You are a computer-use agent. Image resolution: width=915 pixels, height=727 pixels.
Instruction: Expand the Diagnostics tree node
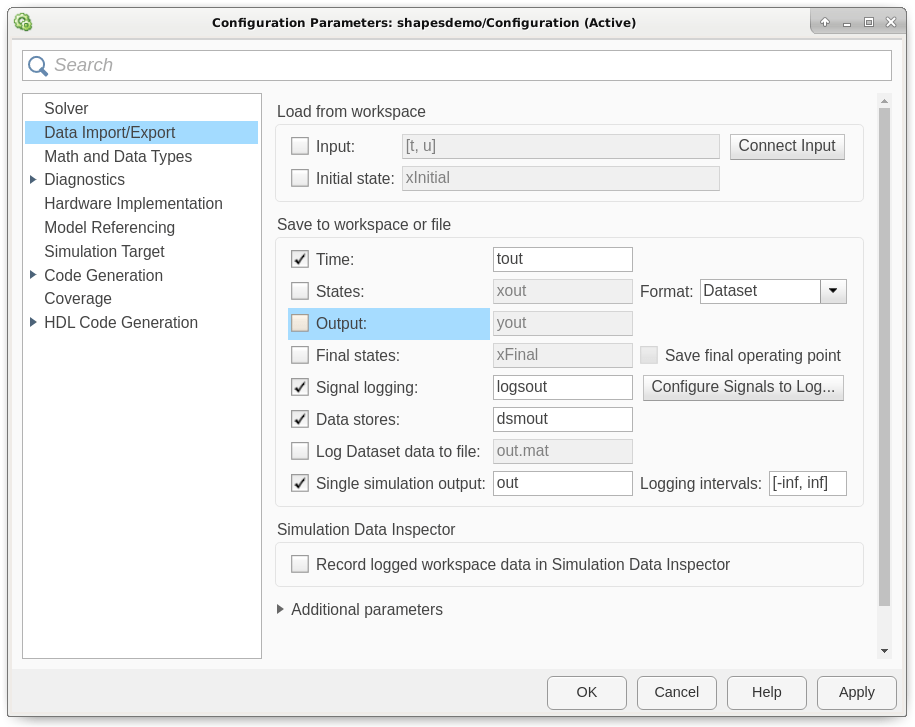(x=33, y=180)
